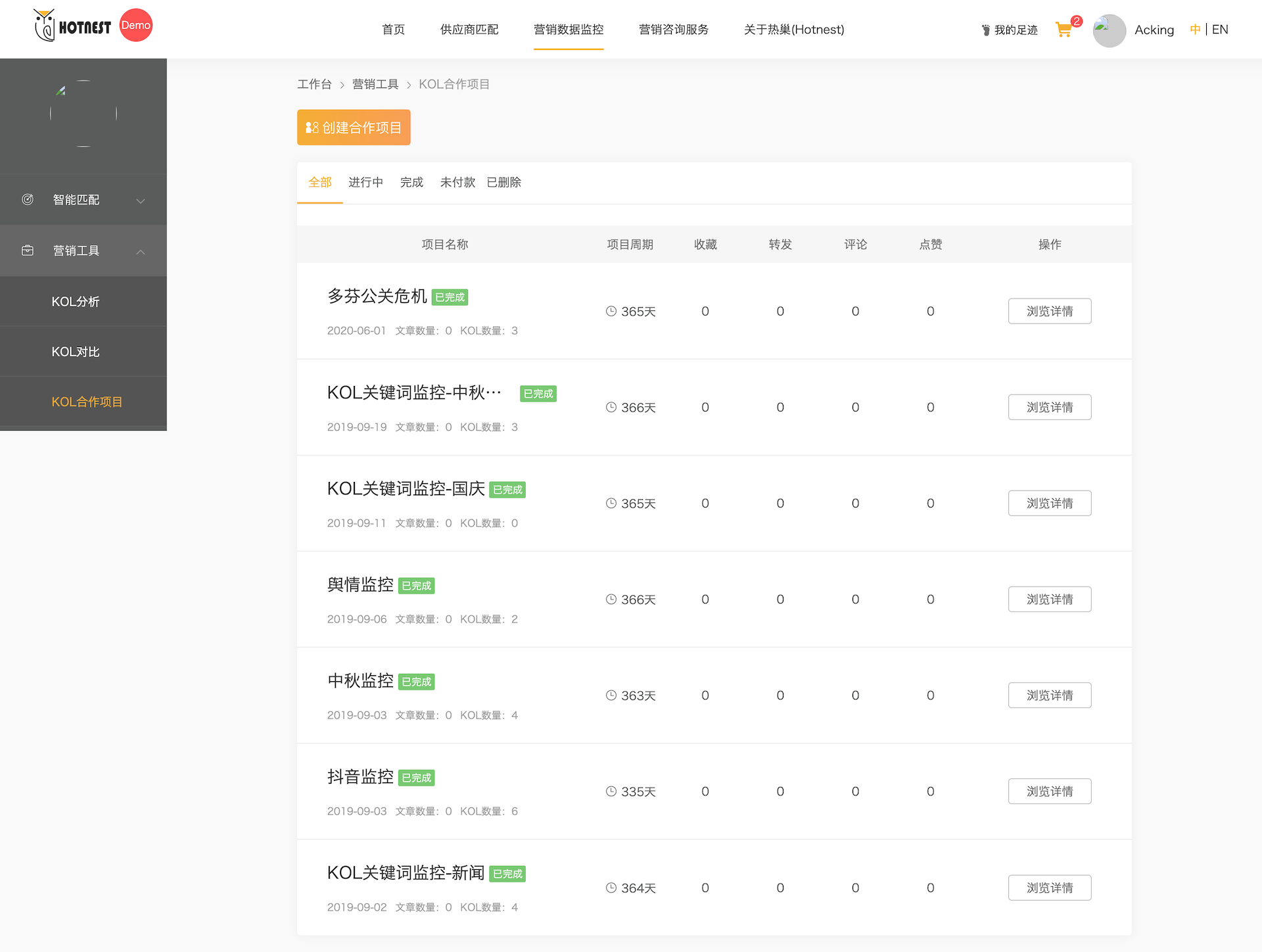Go to 营销工具 in the breadcrumb
The image size is (1262, 952).
(x=375, y=84)
